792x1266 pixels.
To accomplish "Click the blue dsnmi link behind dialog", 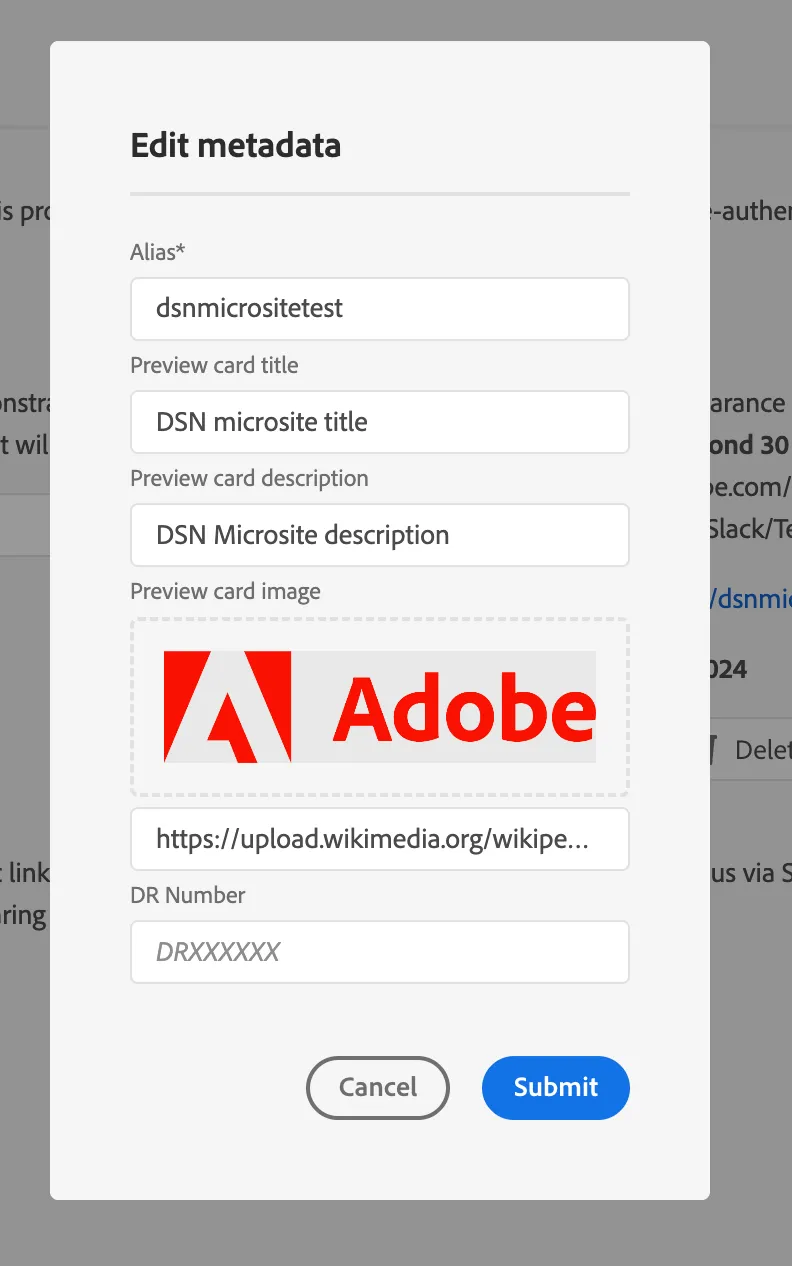I will click(750, 598).
